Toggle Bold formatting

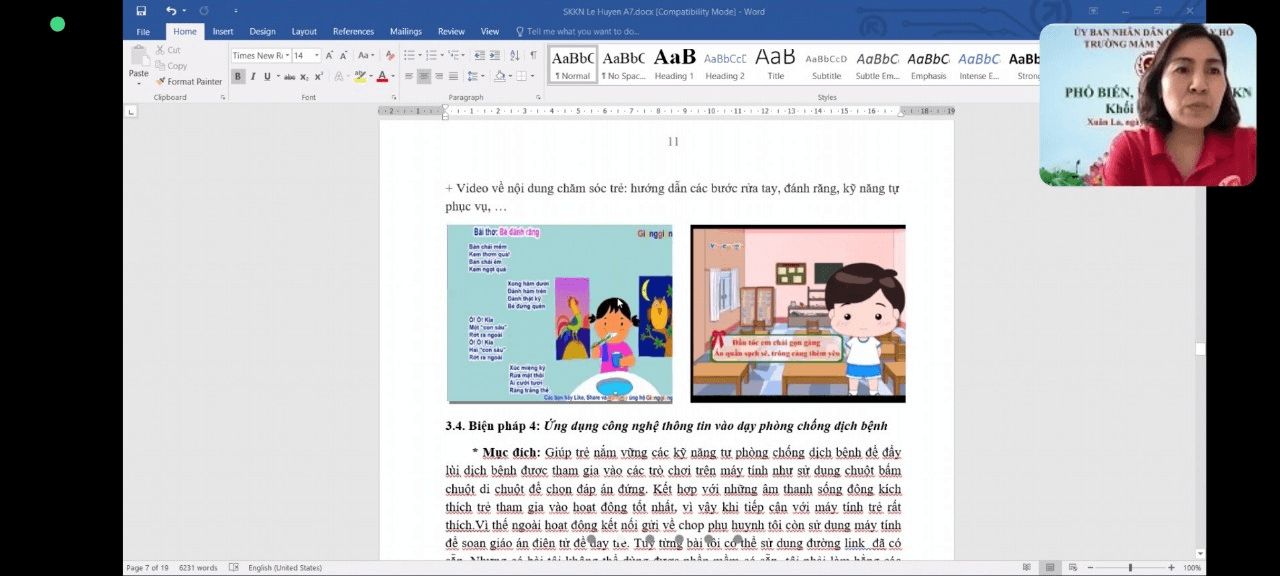[238, 77]
